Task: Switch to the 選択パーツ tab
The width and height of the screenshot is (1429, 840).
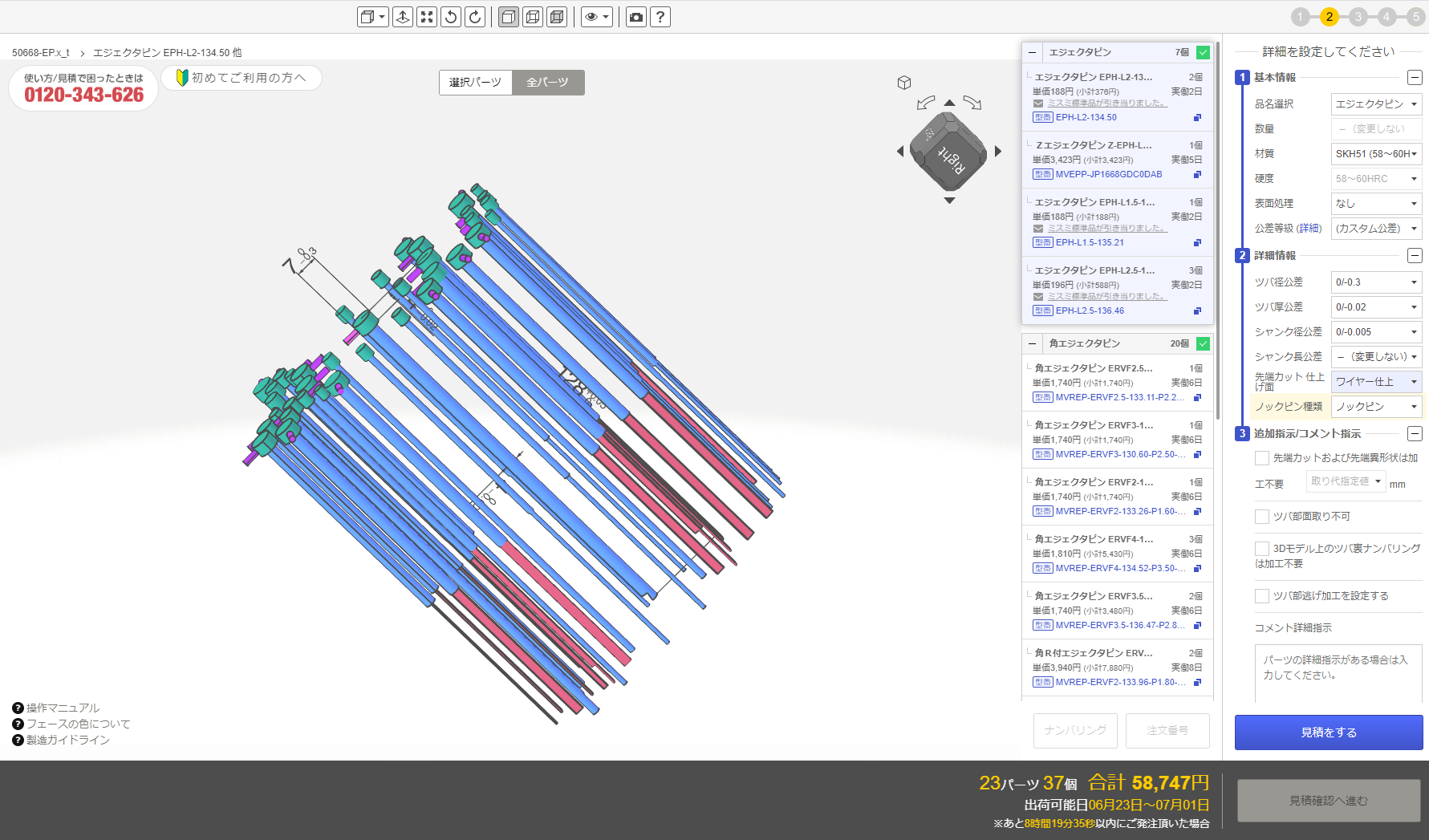Action: pyautogui.click(x=475, y=83)
